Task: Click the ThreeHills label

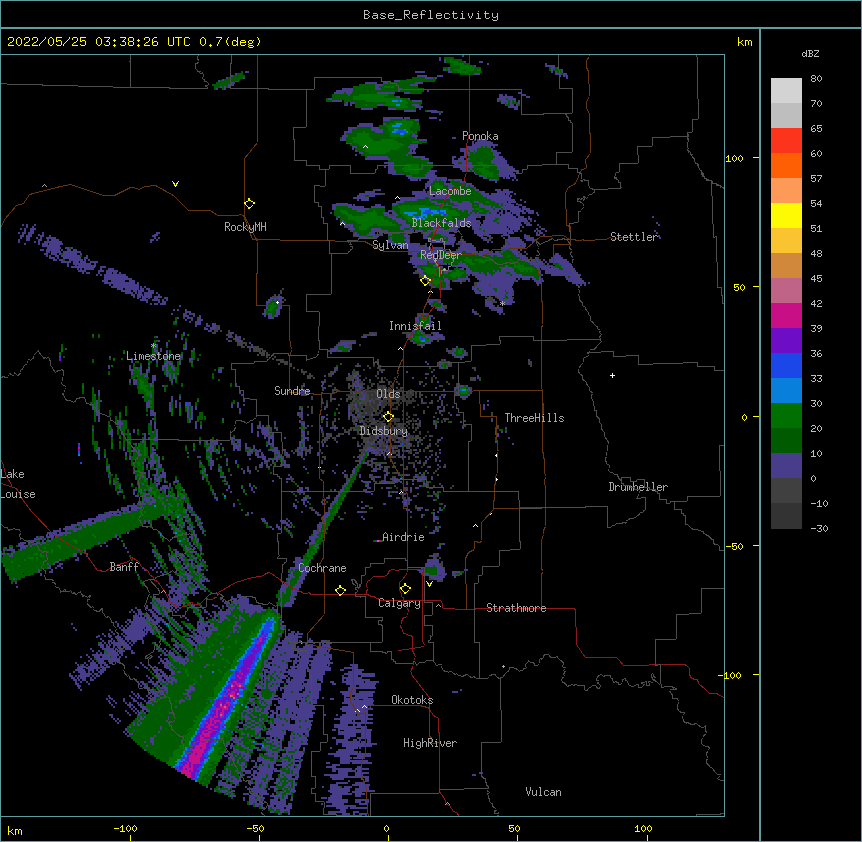Action: [534, 418]
